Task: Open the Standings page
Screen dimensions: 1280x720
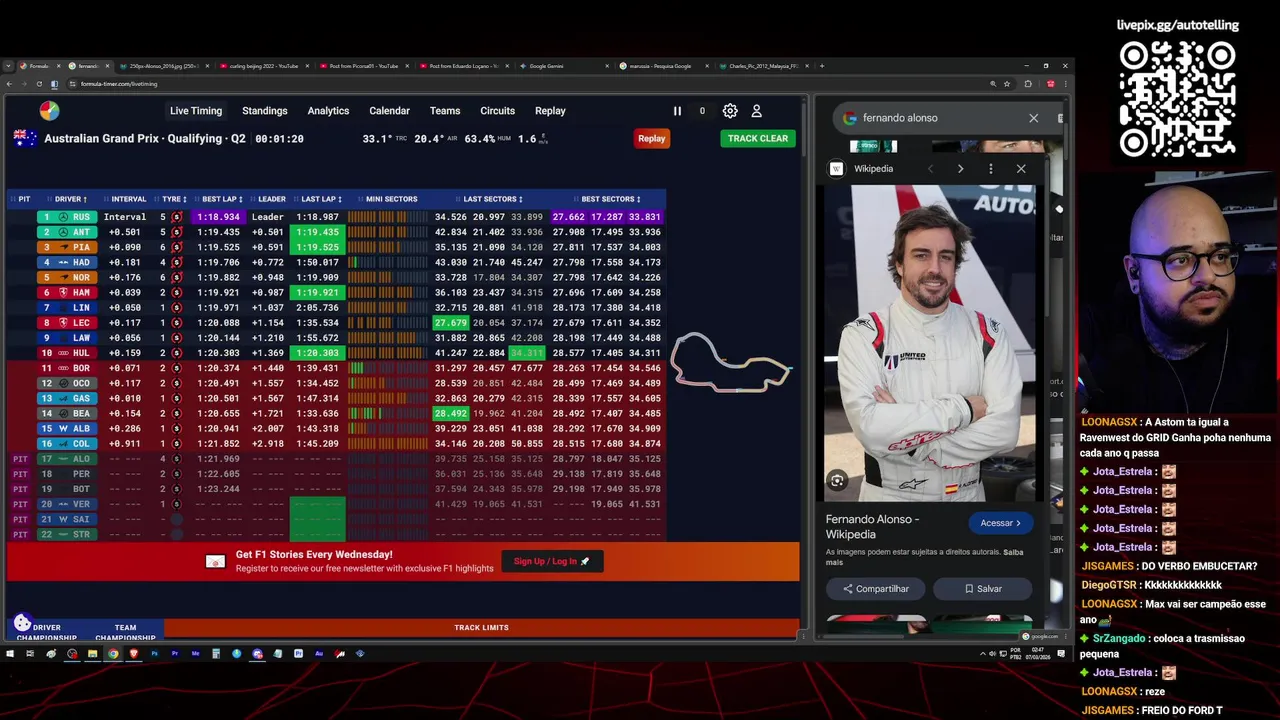Action: (265, 111)
